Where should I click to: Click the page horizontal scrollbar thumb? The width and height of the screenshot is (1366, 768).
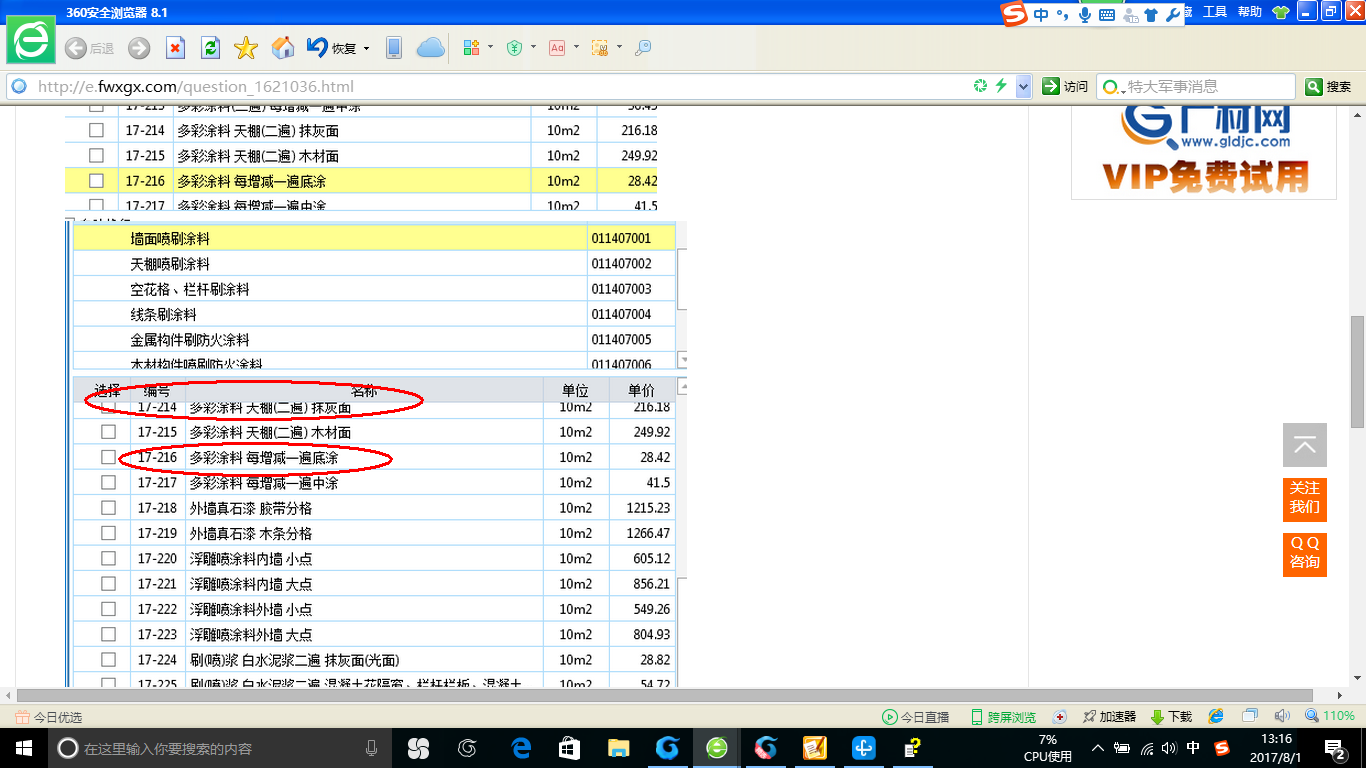point(664,695)
